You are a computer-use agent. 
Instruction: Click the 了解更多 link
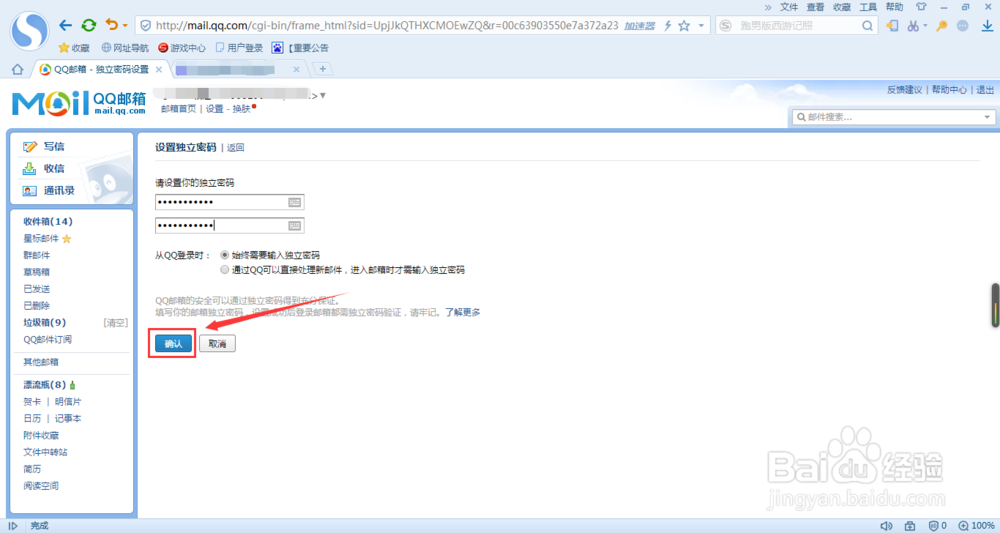pyautogui.click(x=462, y=312)
